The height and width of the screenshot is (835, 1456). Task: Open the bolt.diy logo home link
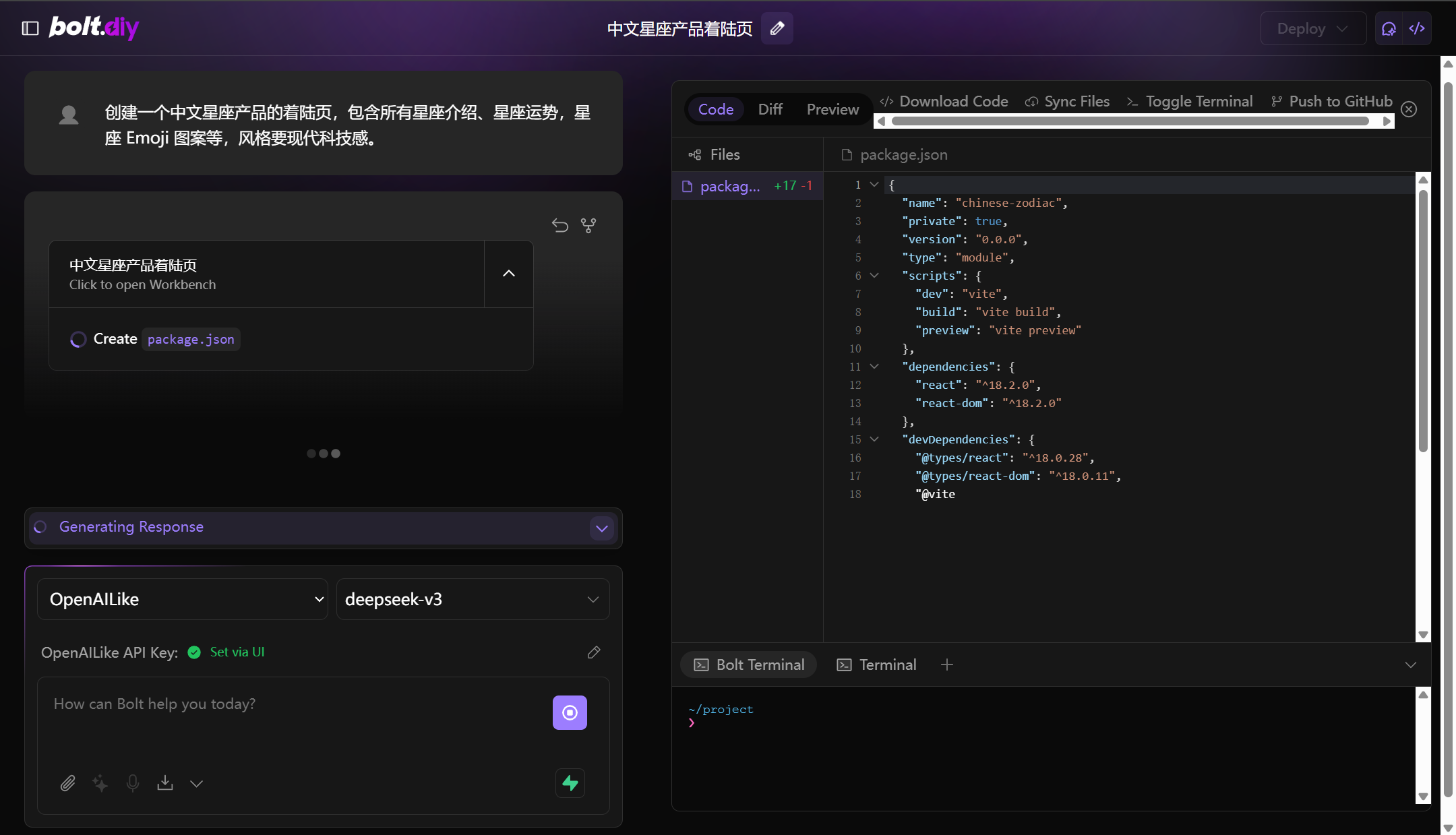[x=94, y=28]
